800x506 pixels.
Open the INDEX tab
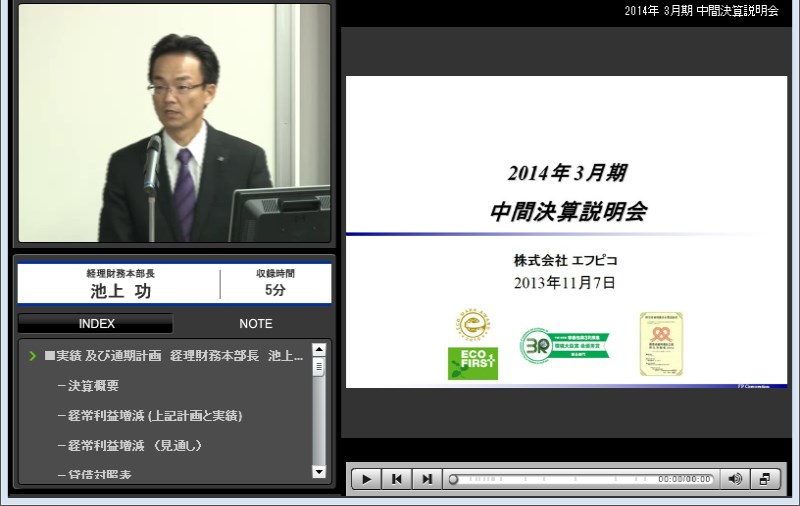coord(96,323)
